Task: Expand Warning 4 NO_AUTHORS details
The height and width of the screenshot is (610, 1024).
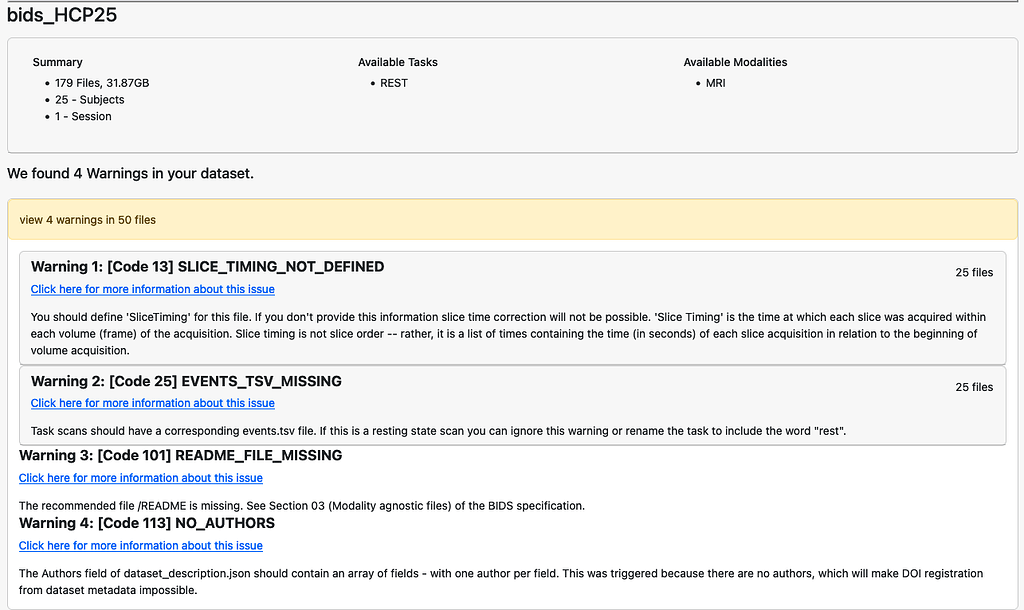Action: coord(147,522)
